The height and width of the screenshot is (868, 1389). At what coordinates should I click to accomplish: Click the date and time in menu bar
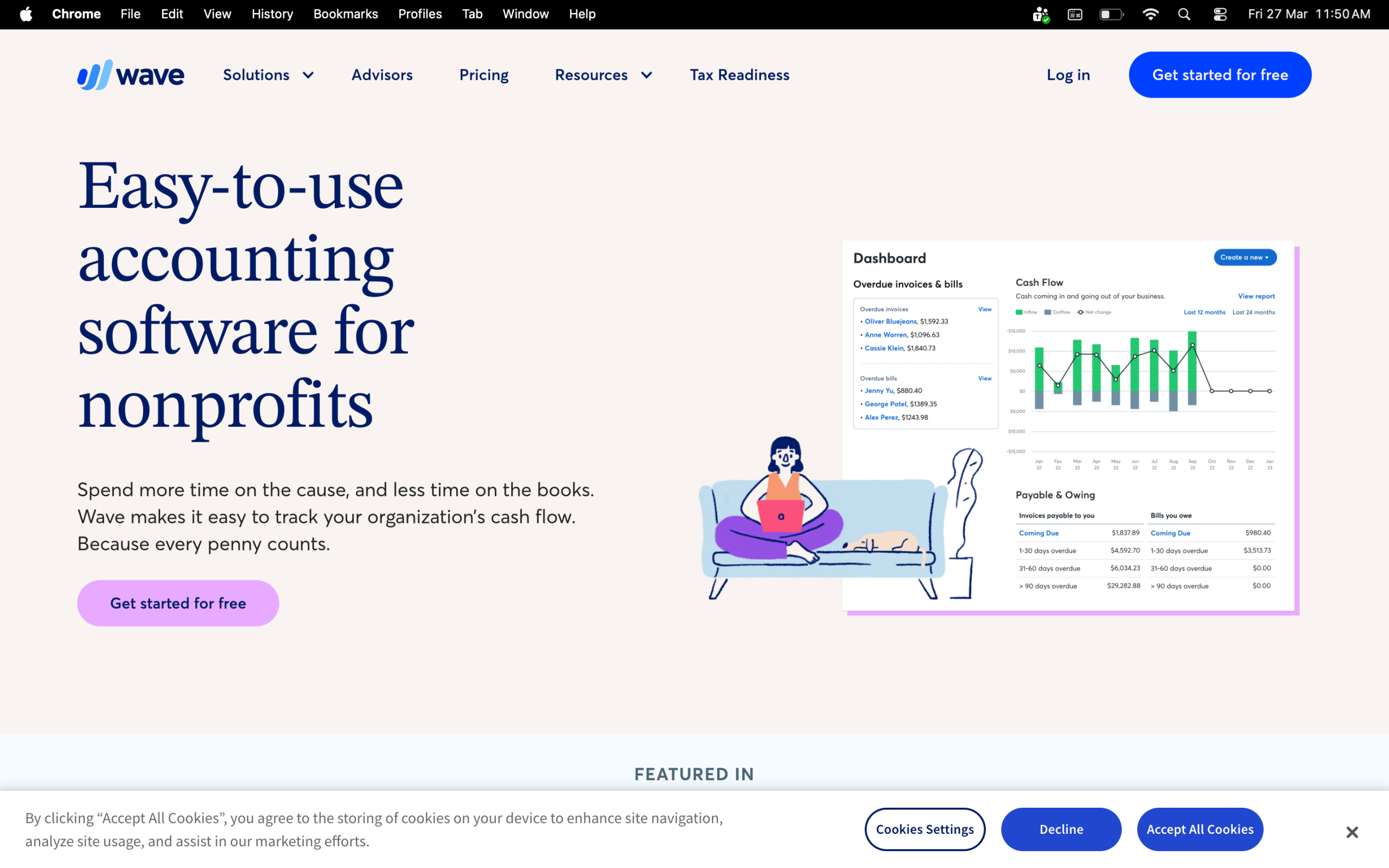(1309, 14)
